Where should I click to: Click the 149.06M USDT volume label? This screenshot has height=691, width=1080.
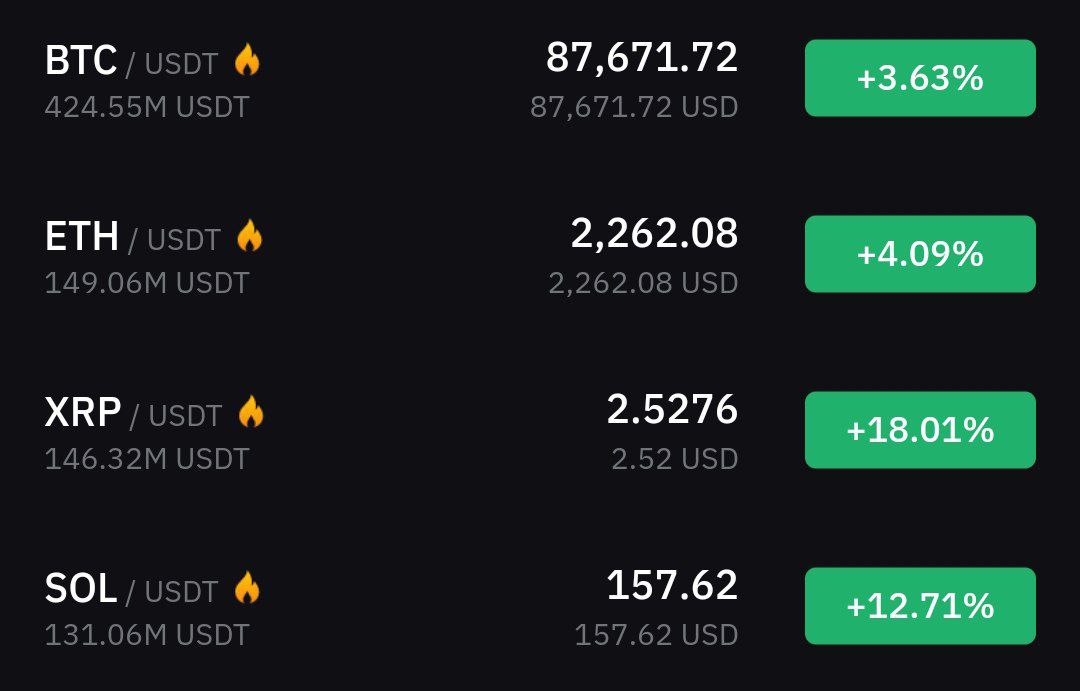click(x=147, y=283)
